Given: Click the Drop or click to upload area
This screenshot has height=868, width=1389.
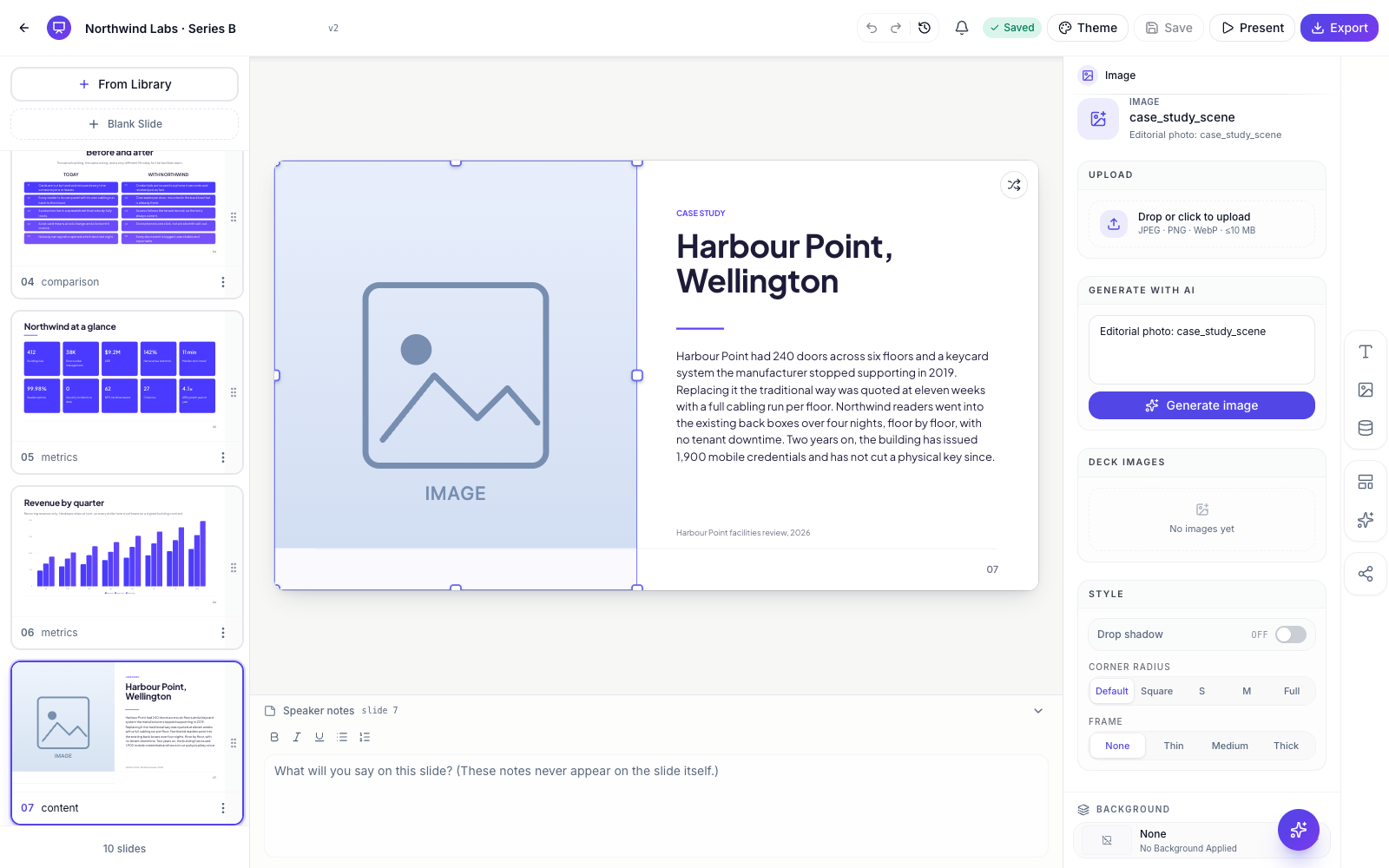Looking at the screenshot, I should 1201,224.
